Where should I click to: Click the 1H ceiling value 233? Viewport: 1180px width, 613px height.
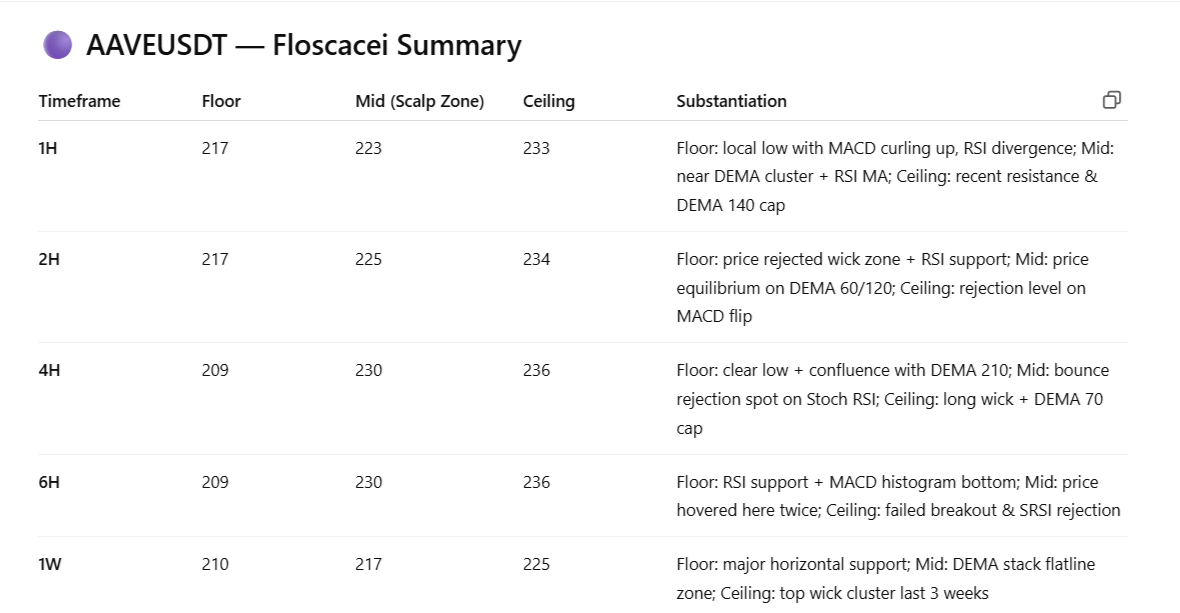[x=536, y=148]
